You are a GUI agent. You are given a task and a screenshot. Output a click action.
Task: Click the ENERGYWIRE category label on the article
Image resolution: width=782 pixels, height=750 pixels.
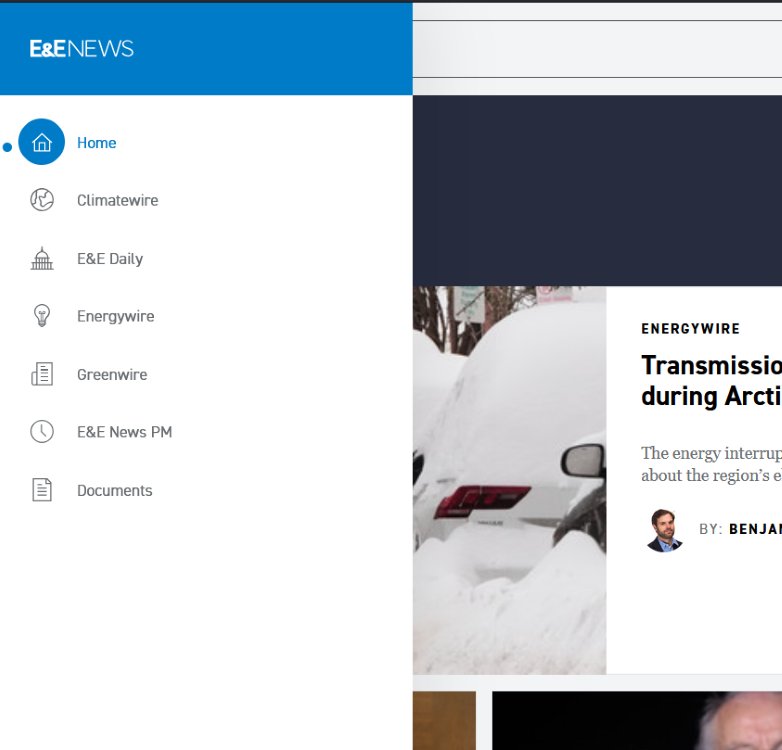[x=690, y=329]
